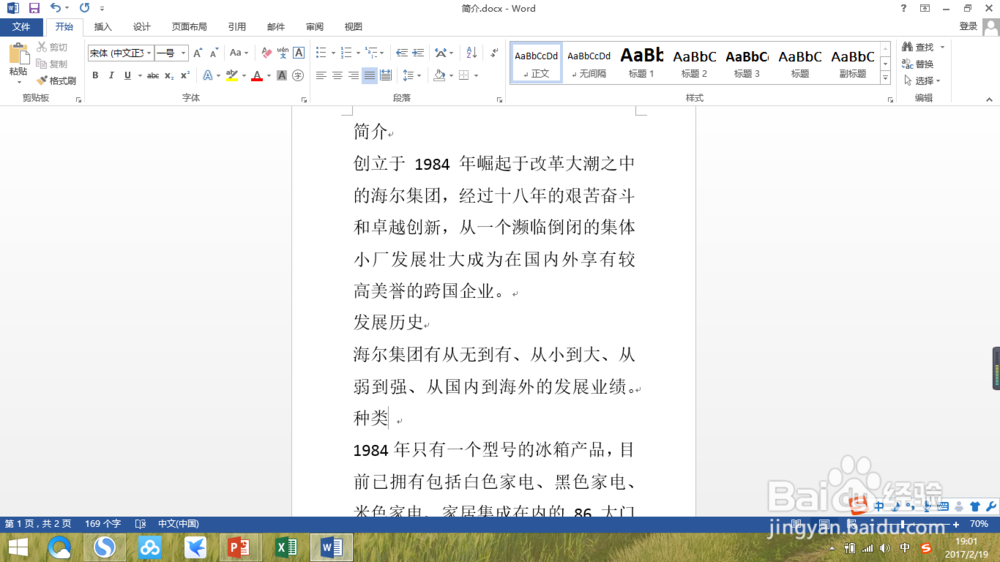Click the Cut 剪切 button
The width and height of the screenshot is (1000, 562).
pyautogui.click(x=52, y=47)
